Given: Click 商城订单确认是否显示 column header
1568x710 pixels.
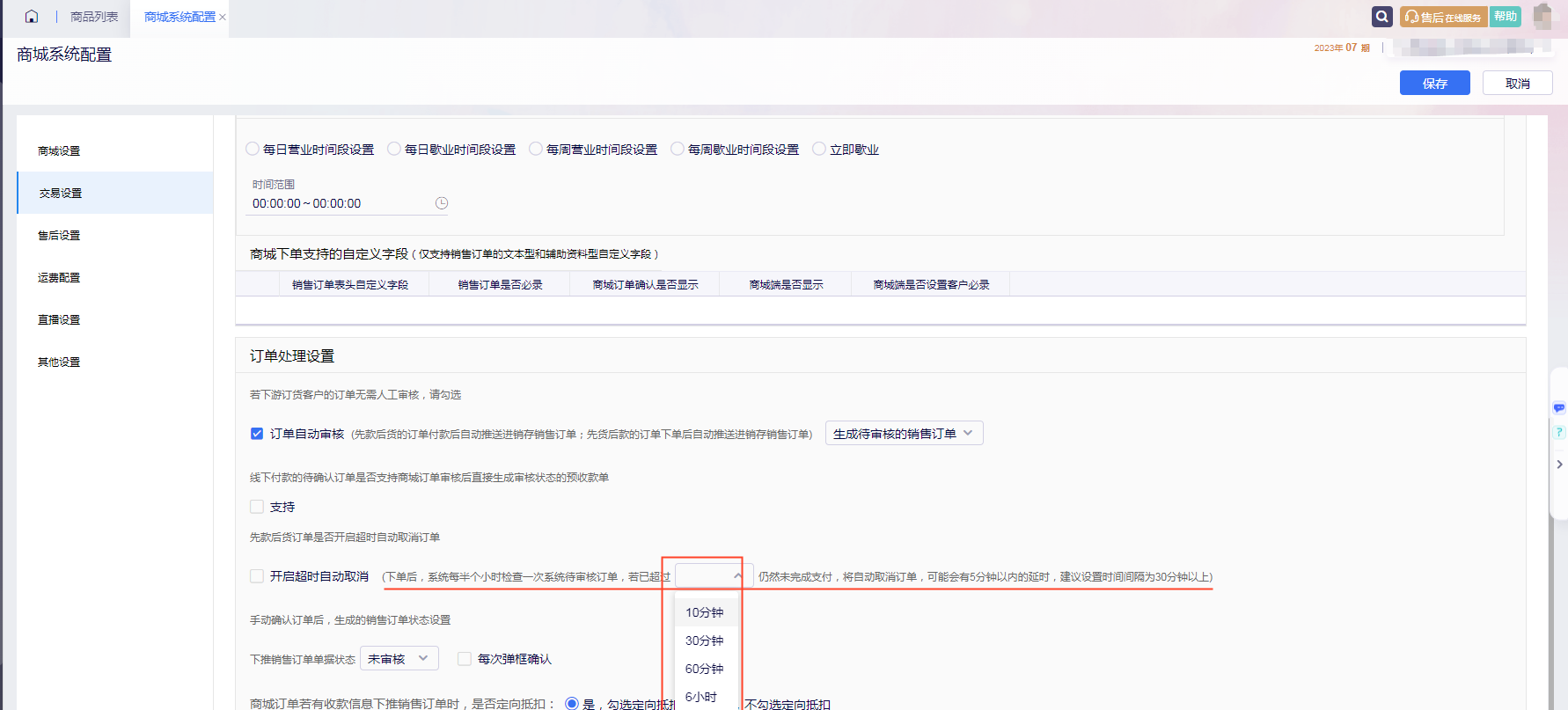Looking at the screenshot, I should (646, 285).
